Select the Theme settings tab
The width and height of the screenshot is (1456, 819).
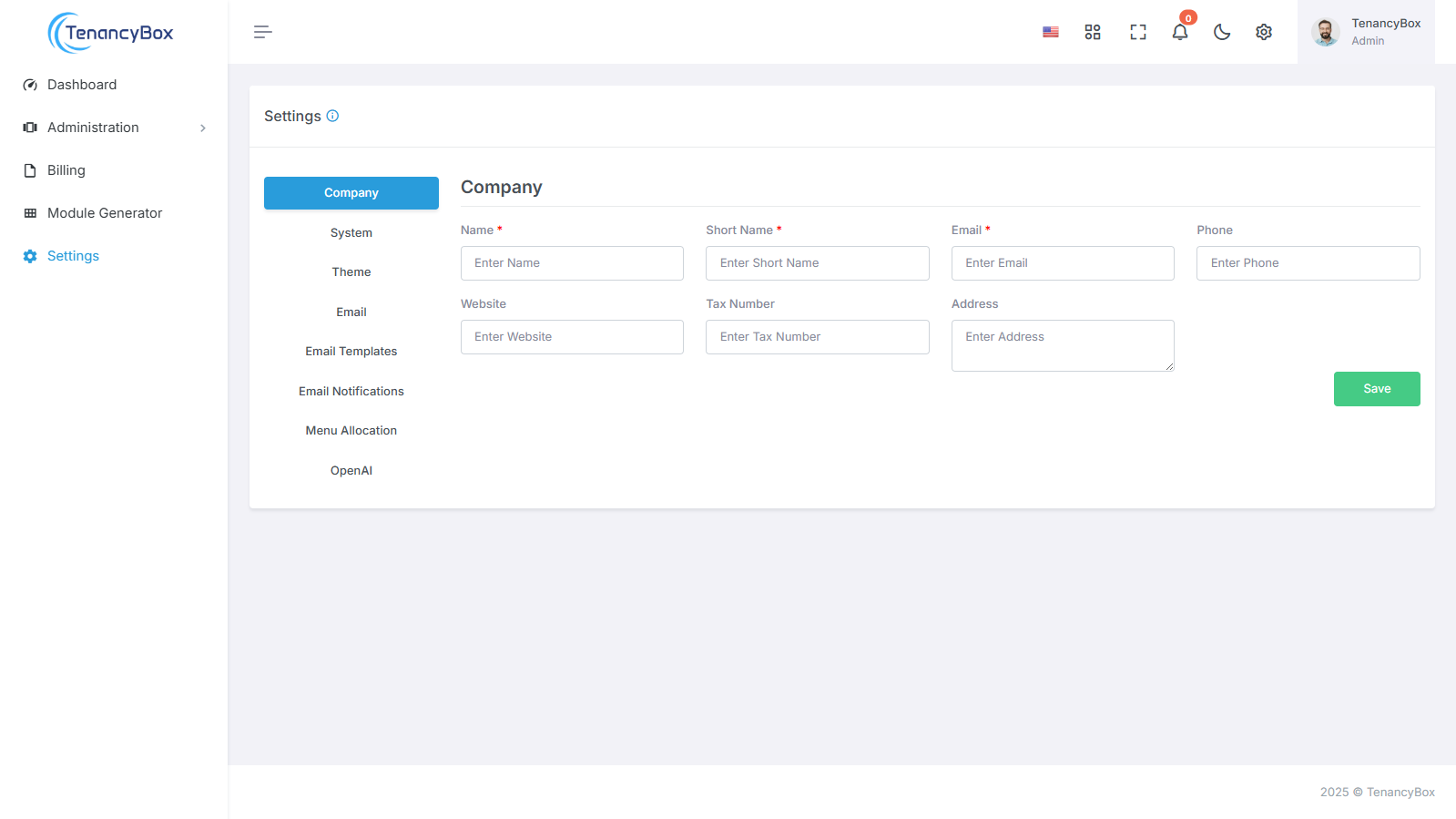(351, 272)
